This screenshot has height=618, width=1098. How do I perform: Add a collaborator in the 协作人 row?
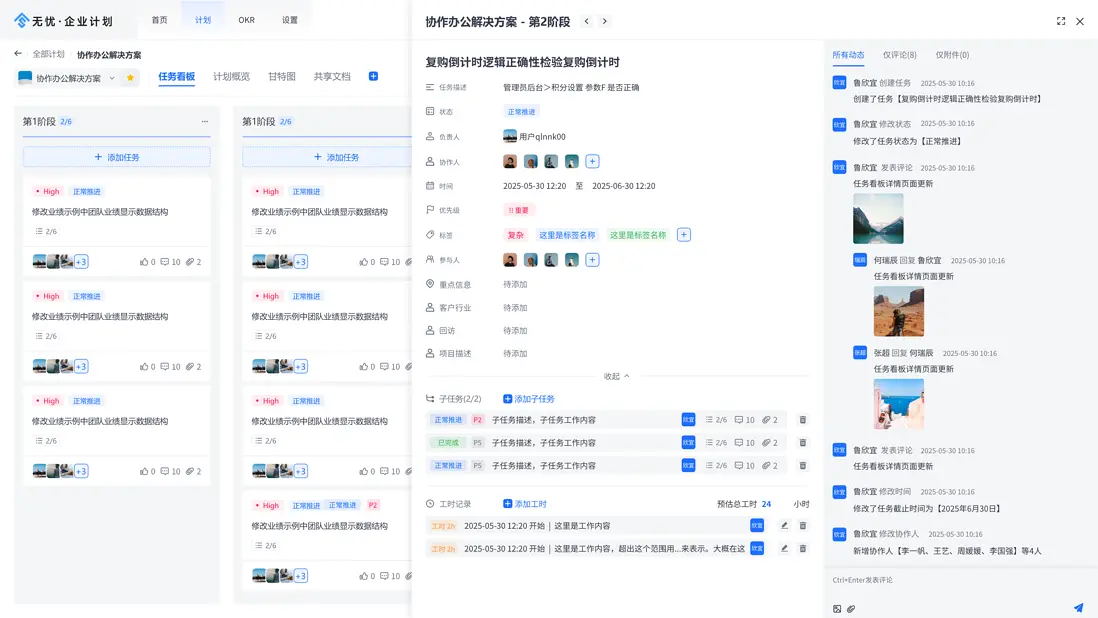click(592, 162)
